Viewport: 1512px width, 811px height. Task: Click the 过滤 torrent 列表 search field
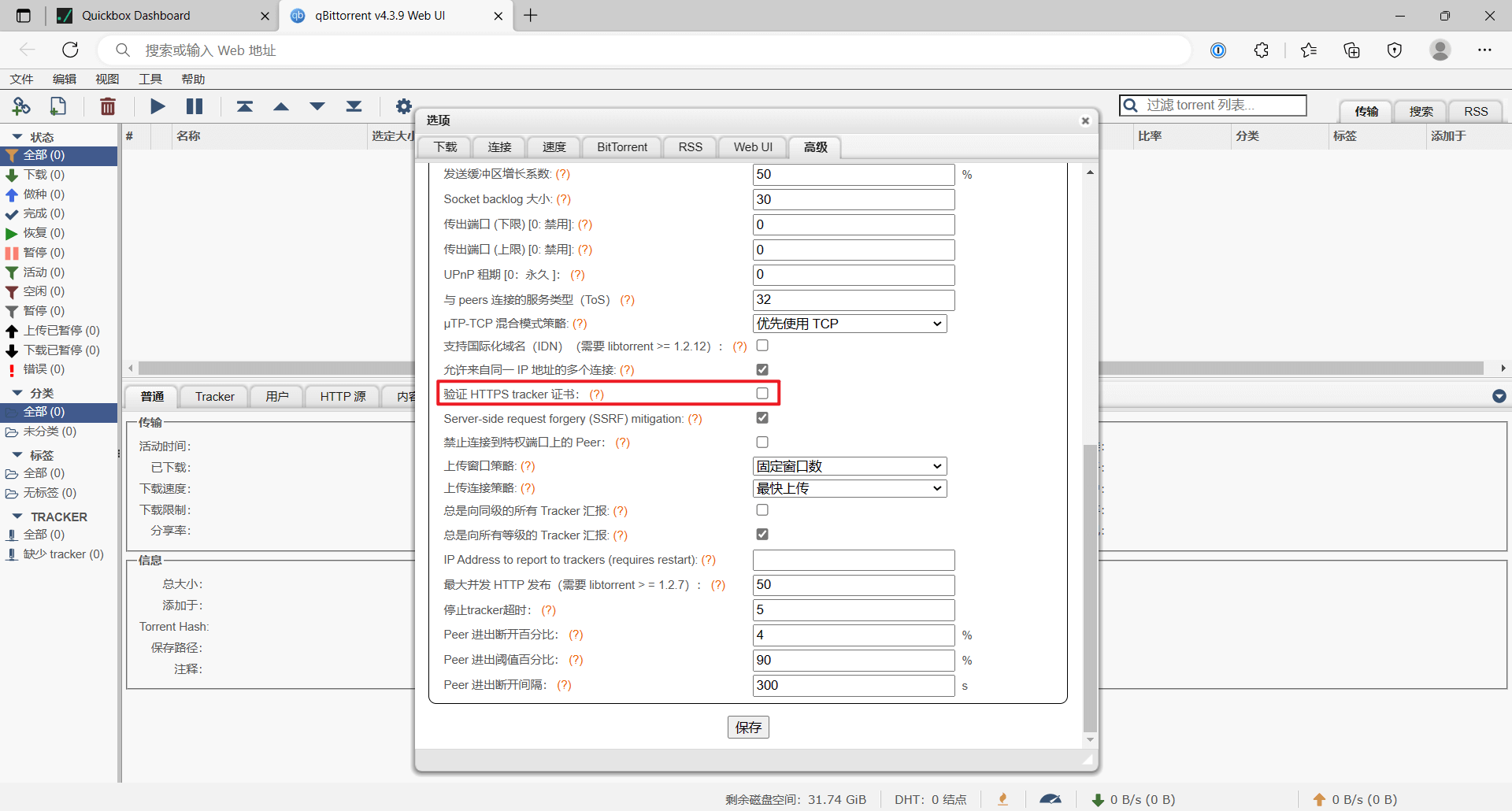click(1222, 106)
